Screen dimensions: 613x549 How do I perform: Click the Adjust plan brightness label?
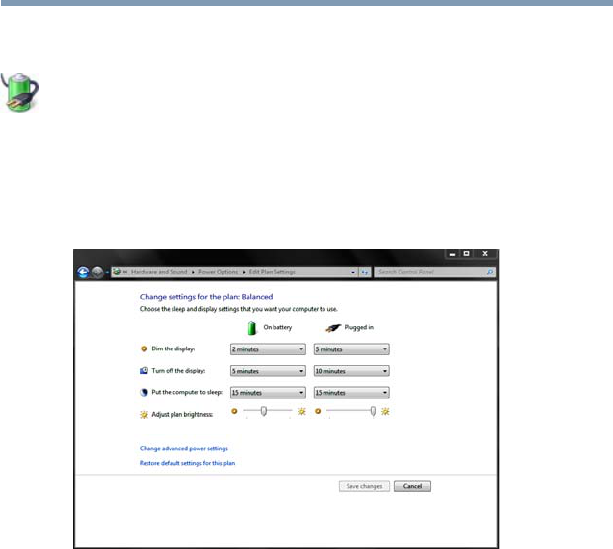[182, 414]
